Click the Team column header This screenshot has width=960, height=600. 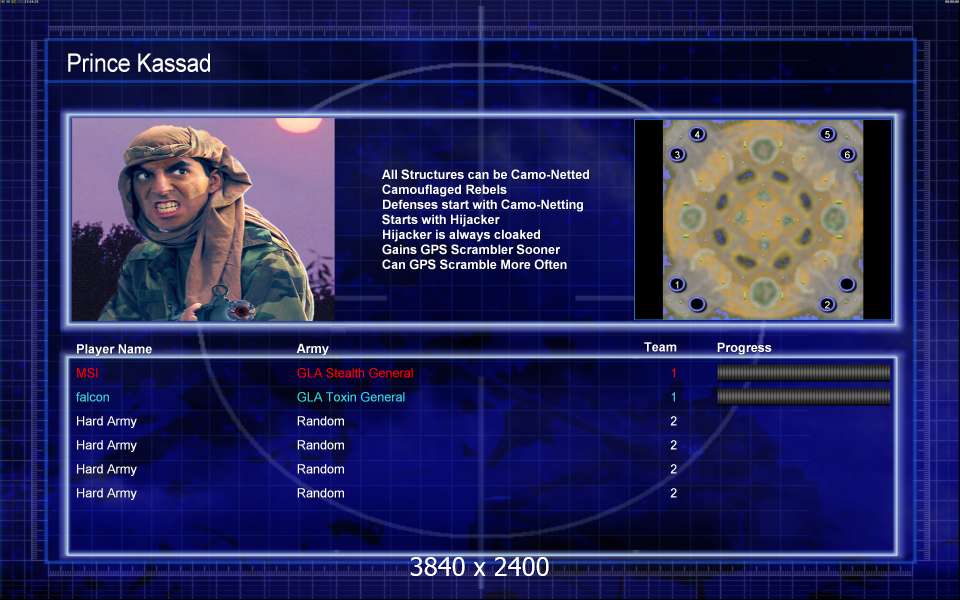[660, 347]
